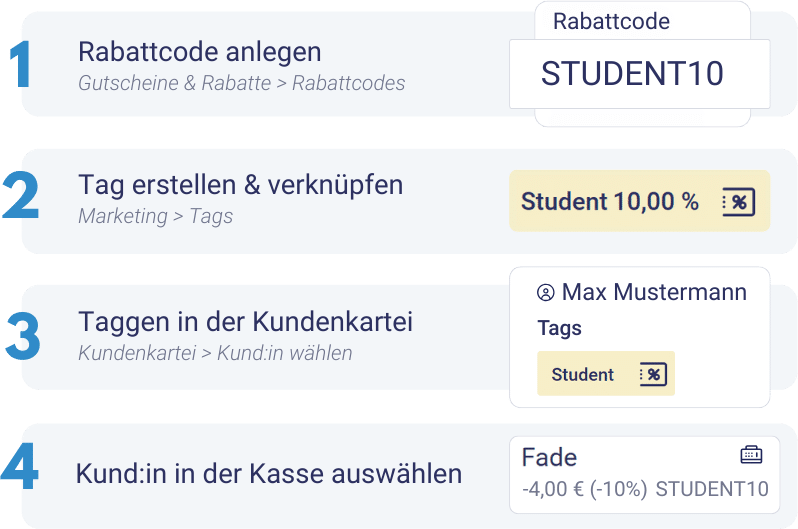Click the Kund:in in der Kasse auswählen heading
This screenshot has width=798, height=529.
tap(269, 474)
